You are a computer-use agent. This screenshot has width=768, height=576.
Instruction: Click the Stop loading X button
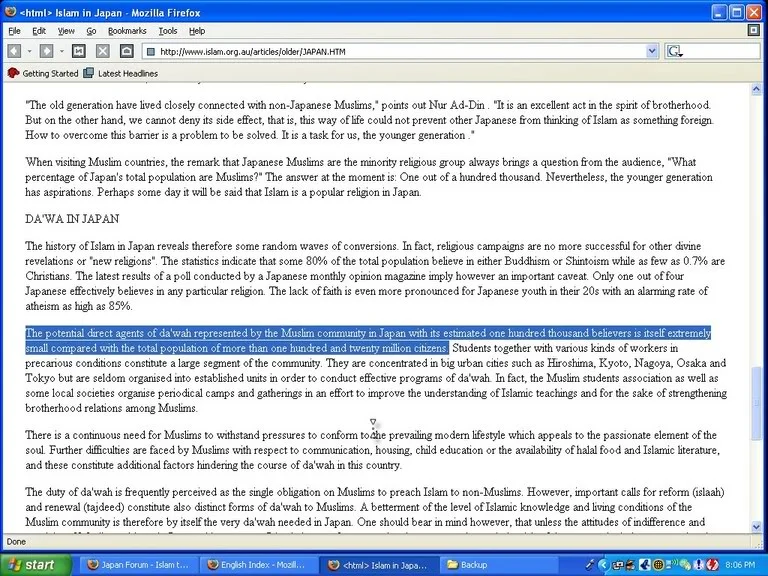tap(102, 51)
